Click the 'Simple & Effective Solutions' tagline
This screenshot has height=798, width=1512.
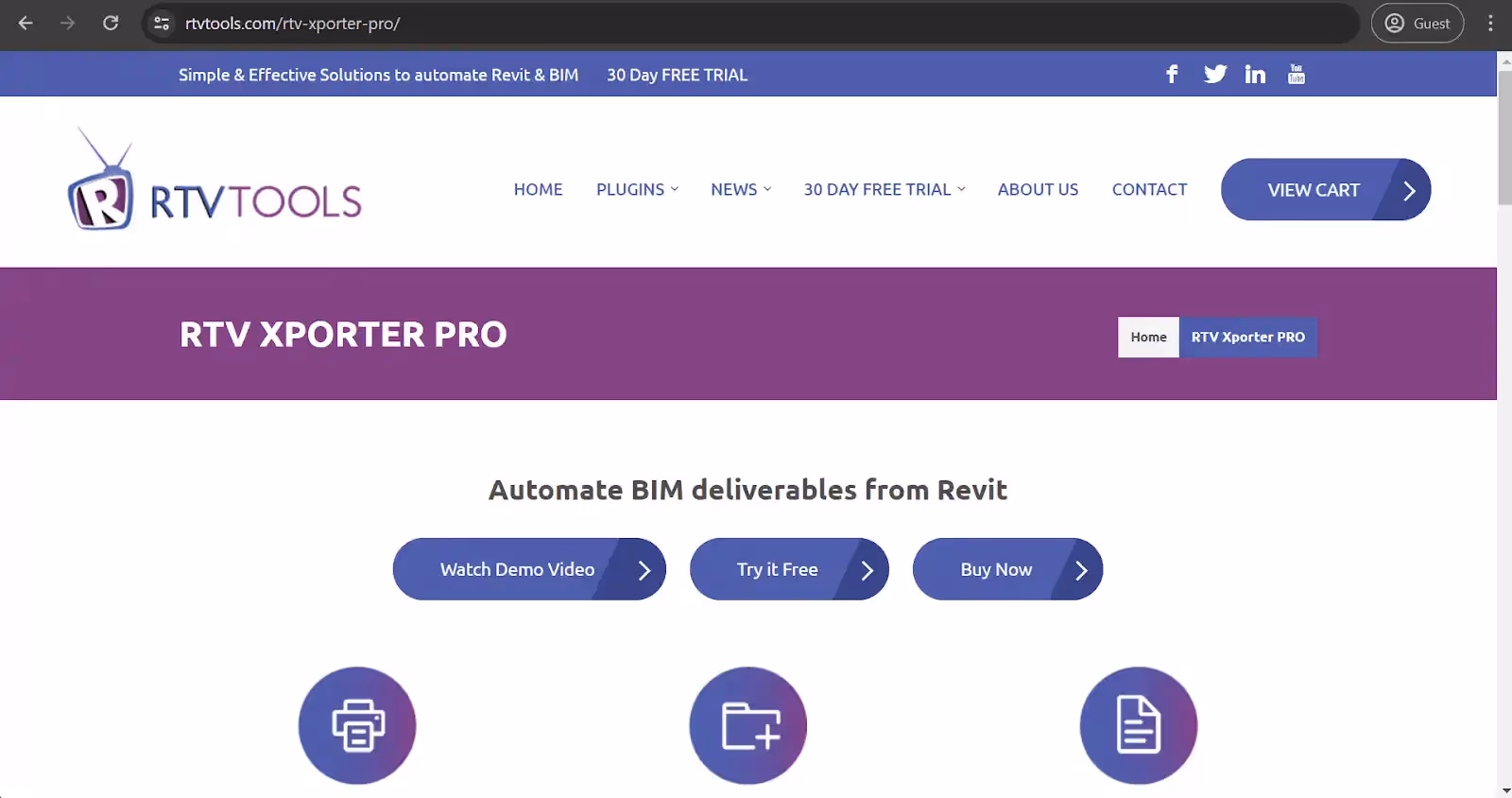click(x=378, y=75)
